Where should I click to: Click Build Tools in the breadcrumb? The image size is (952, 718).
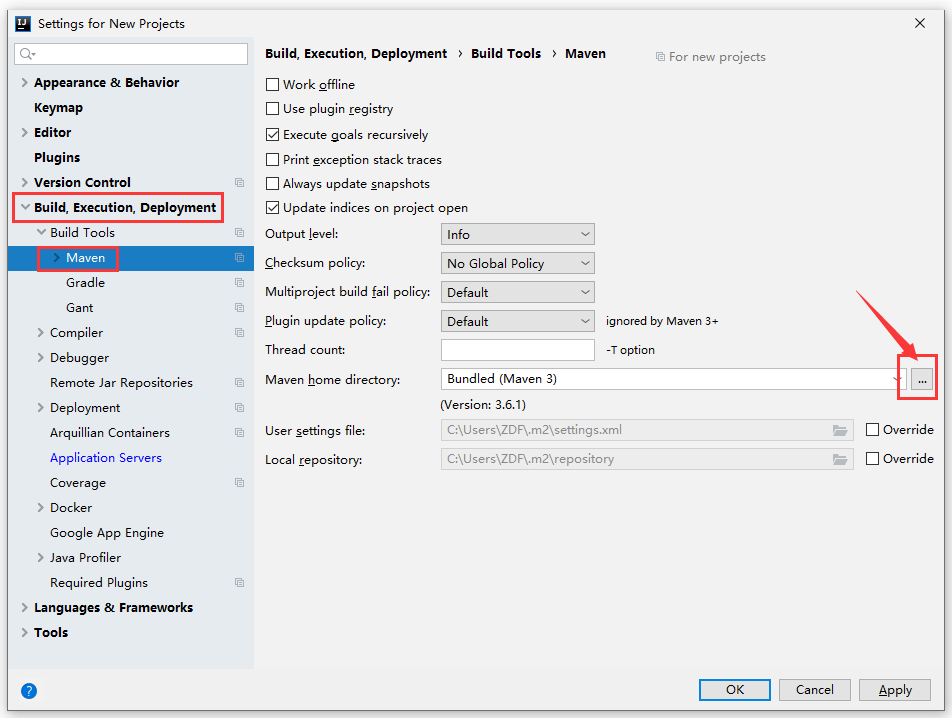506,54
